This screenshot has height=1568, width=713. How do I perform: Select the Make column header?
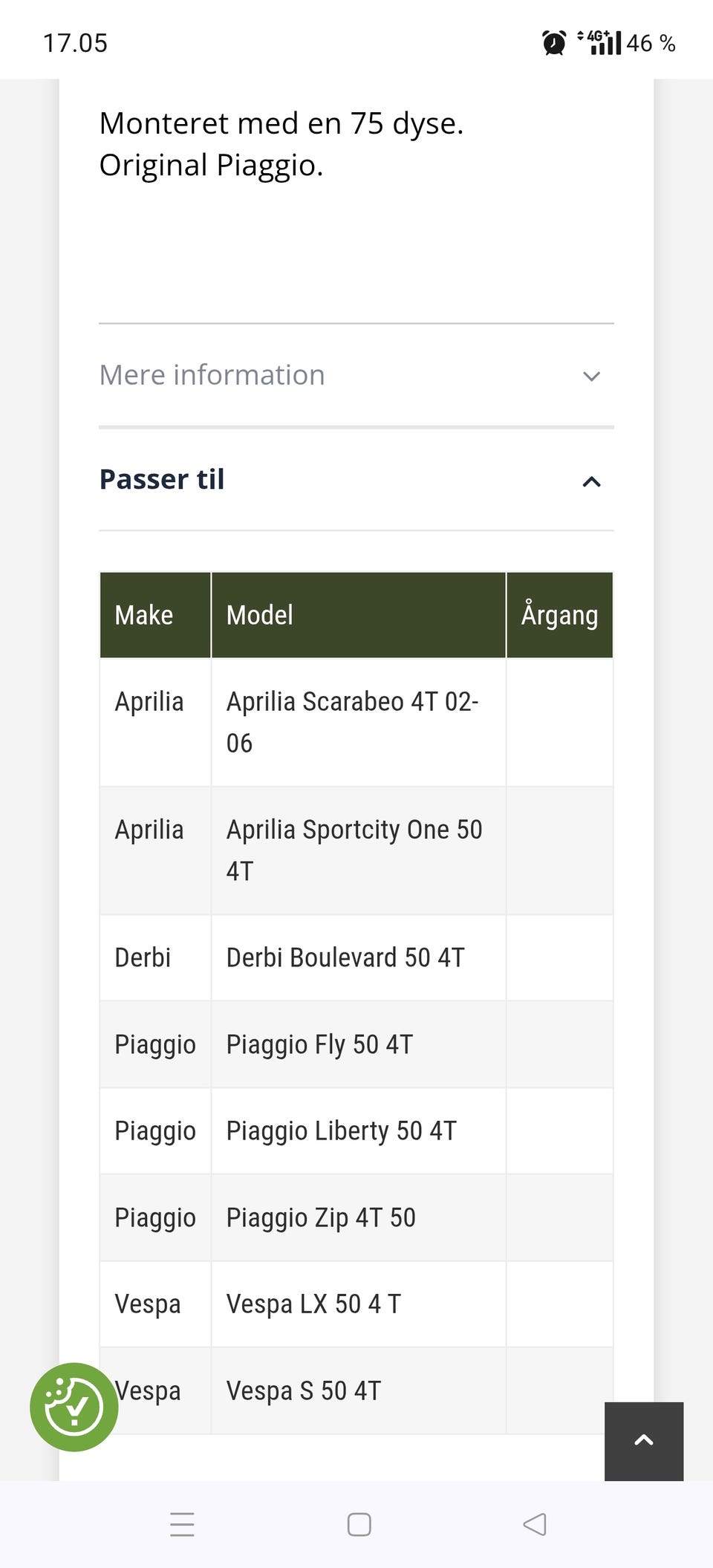pos(144,615)
